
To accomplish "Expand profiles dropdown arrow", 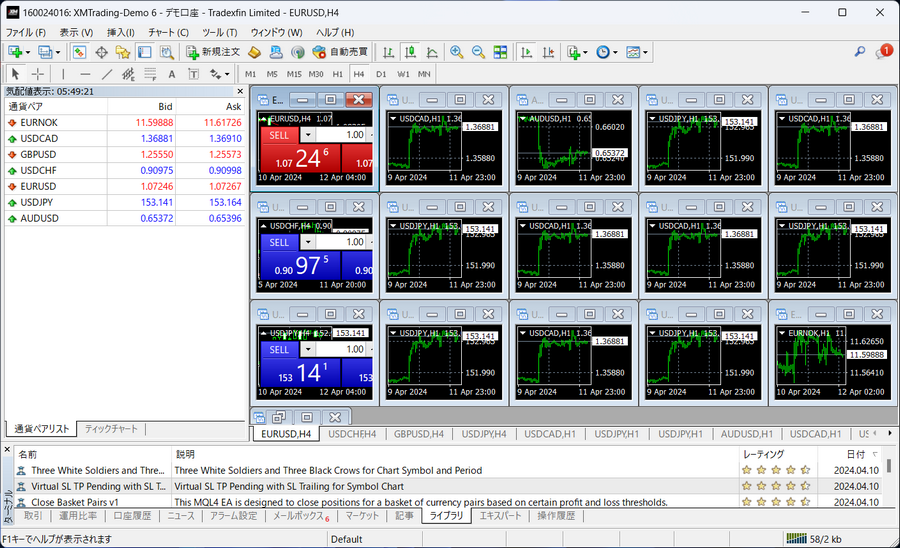I will 57,53.
